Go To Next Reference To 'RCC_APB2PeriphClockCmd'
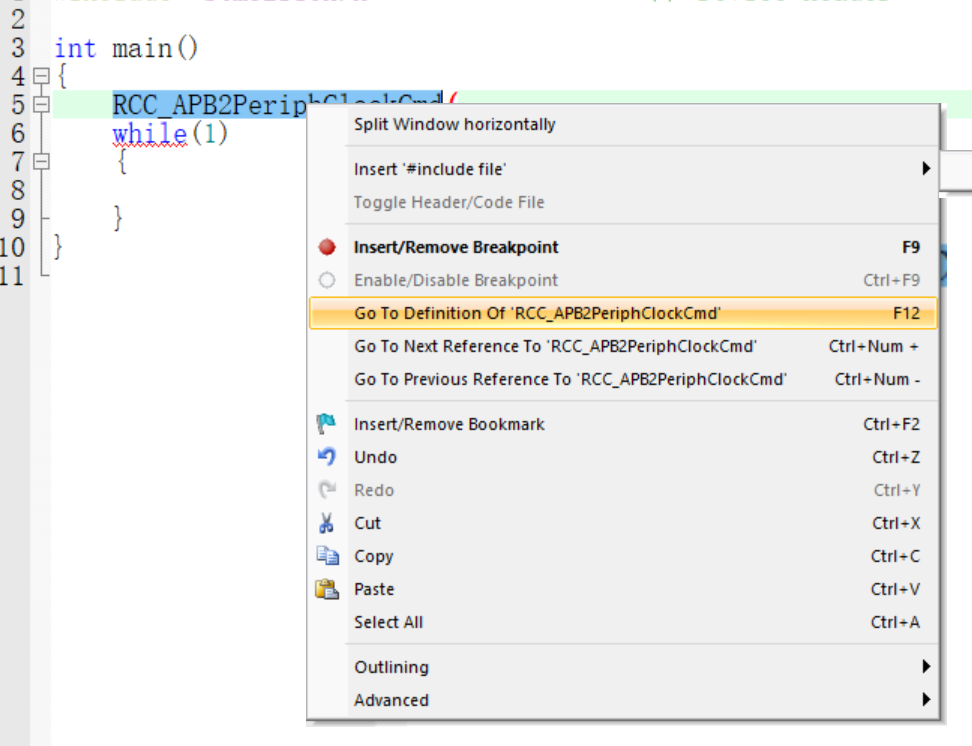972x746 pixels. (x=624, y=346)
